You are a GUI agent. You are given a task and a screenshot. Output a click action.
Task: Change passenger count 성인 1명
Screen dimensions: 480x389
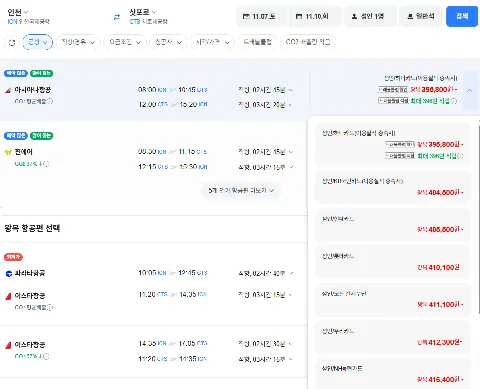pyautogui.click(x=370, y=16)
